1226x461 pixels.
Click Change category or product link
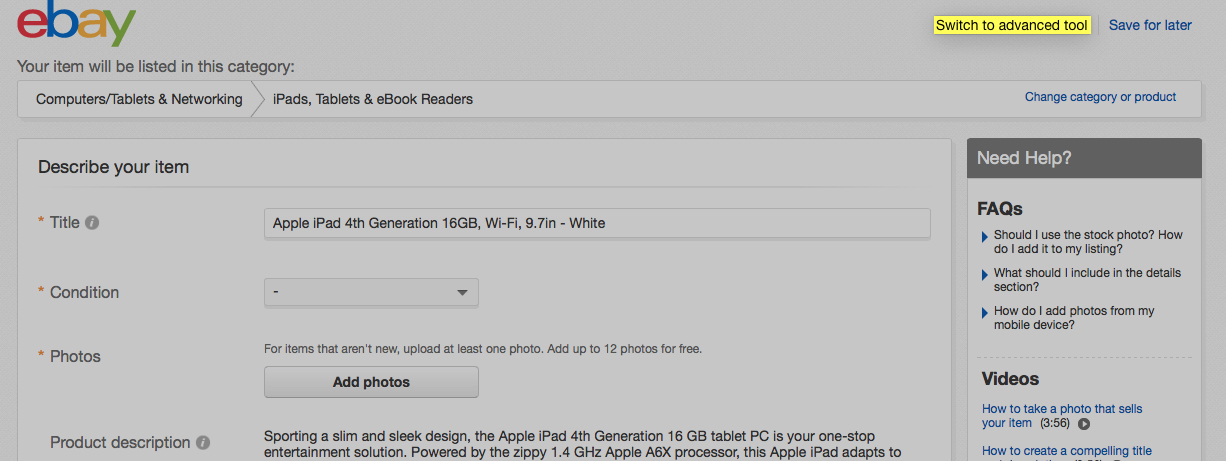click(x=1100, y=97)
